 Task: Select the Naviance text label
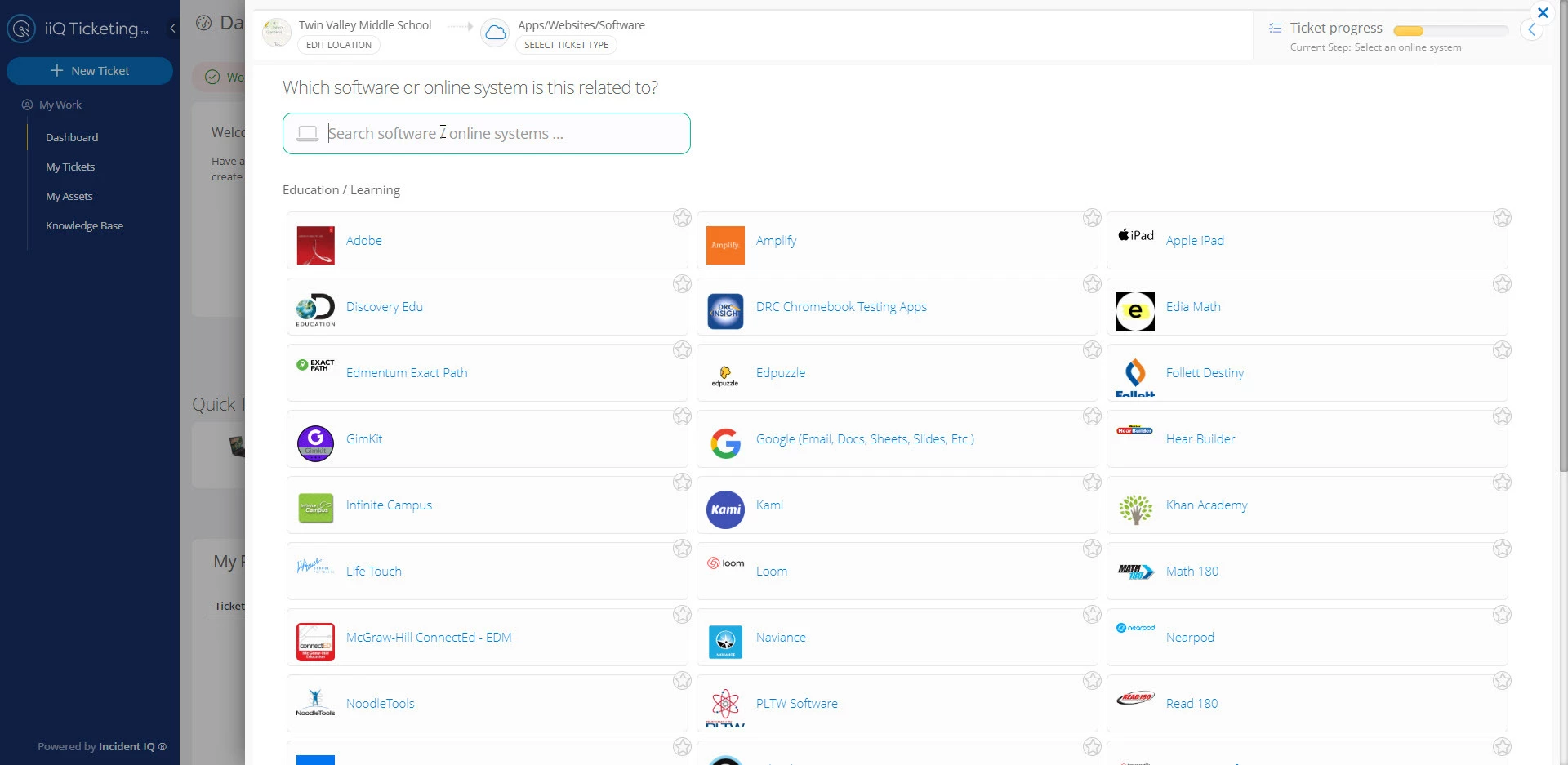coord(781,637)
